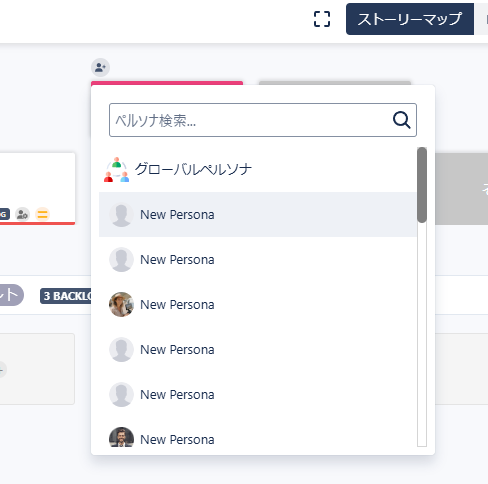Click the person-gear icon on the story card
Image resolution: width=488 pixels, height=484 pixels.
tap(22, 214)
